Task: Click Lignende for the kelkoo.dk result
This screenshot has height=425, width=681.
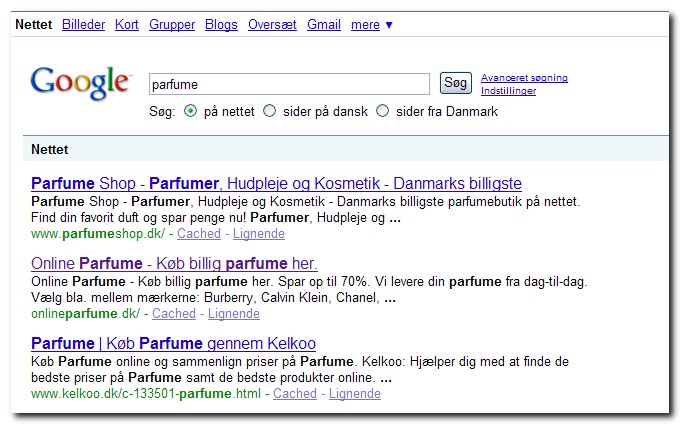Action: pyautogui.click(x=355, y=393)
